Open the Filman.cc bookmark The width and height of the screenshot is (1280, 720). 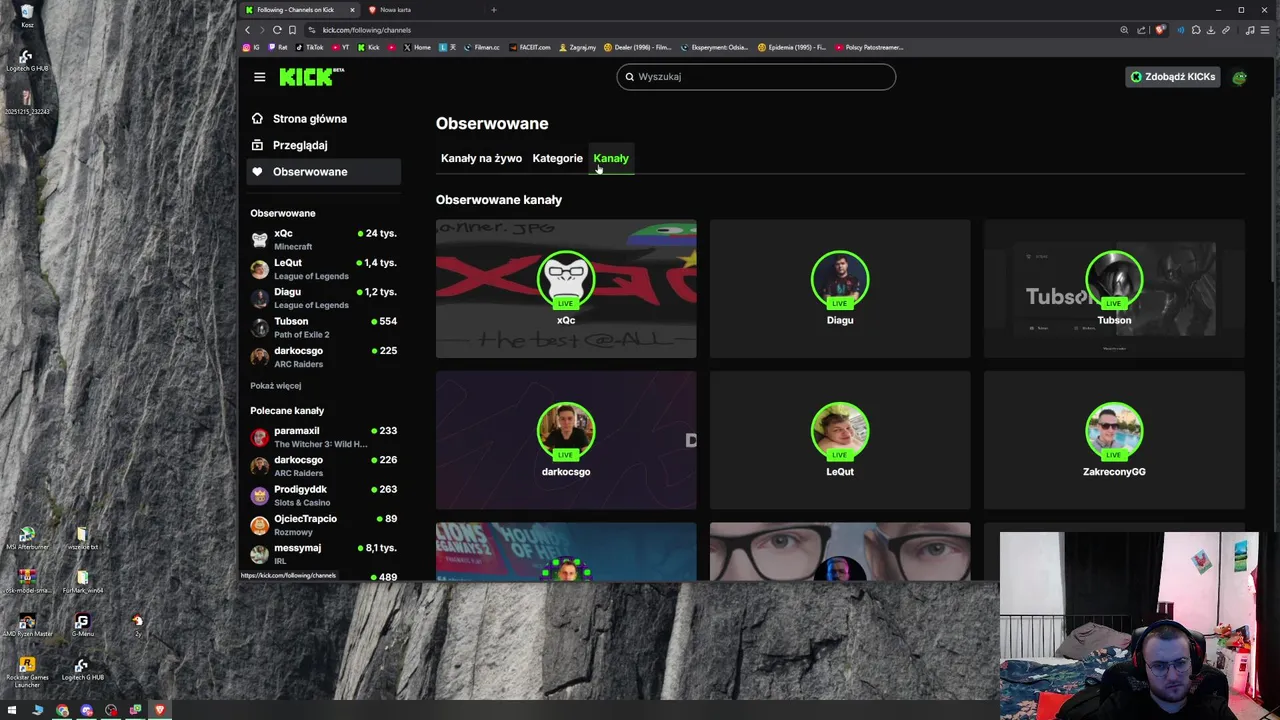coord(482,47)
